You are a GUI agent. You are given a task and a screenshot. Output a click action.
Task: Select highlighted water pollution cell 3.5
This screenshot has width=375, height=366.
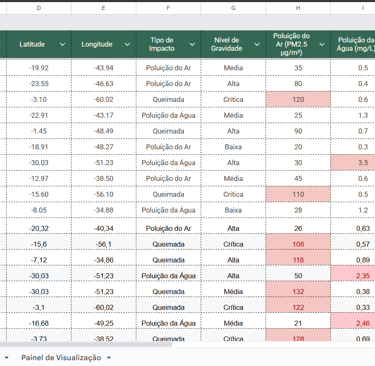click(x=353, y=163)
